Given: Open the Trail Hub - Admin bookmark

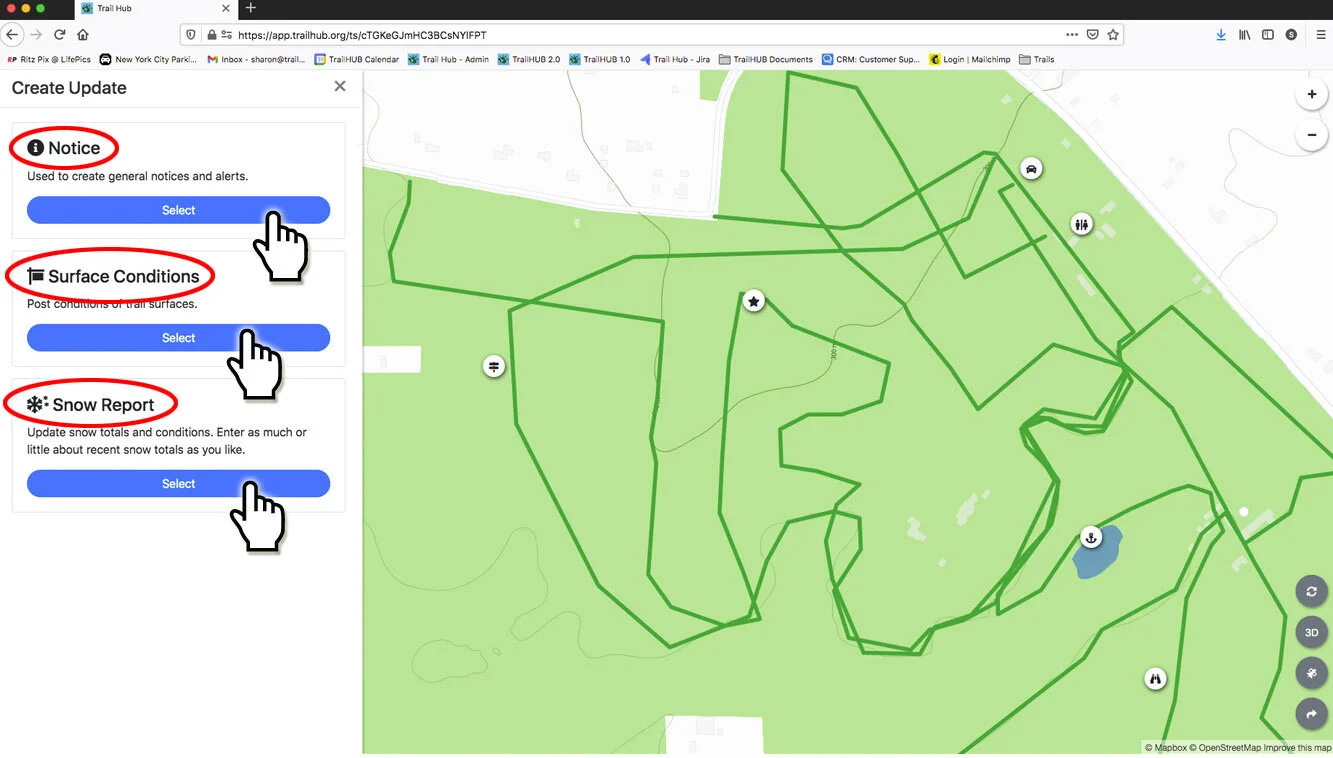Looking at the screenshot, I should coord(449,59).
